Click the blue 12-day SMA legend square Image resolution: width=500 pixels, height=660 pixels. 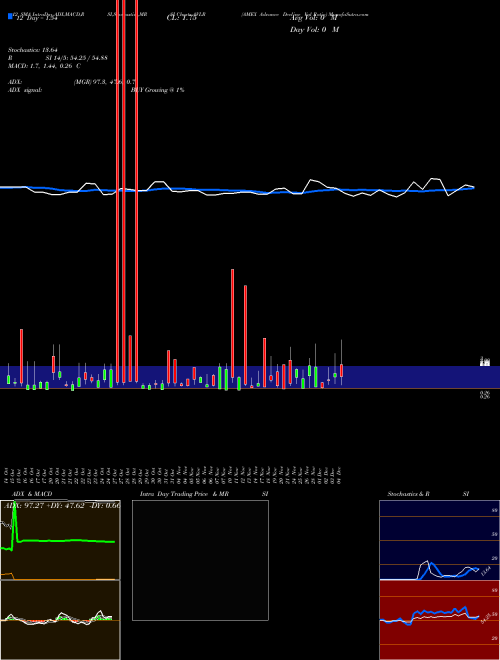point(11,16)
